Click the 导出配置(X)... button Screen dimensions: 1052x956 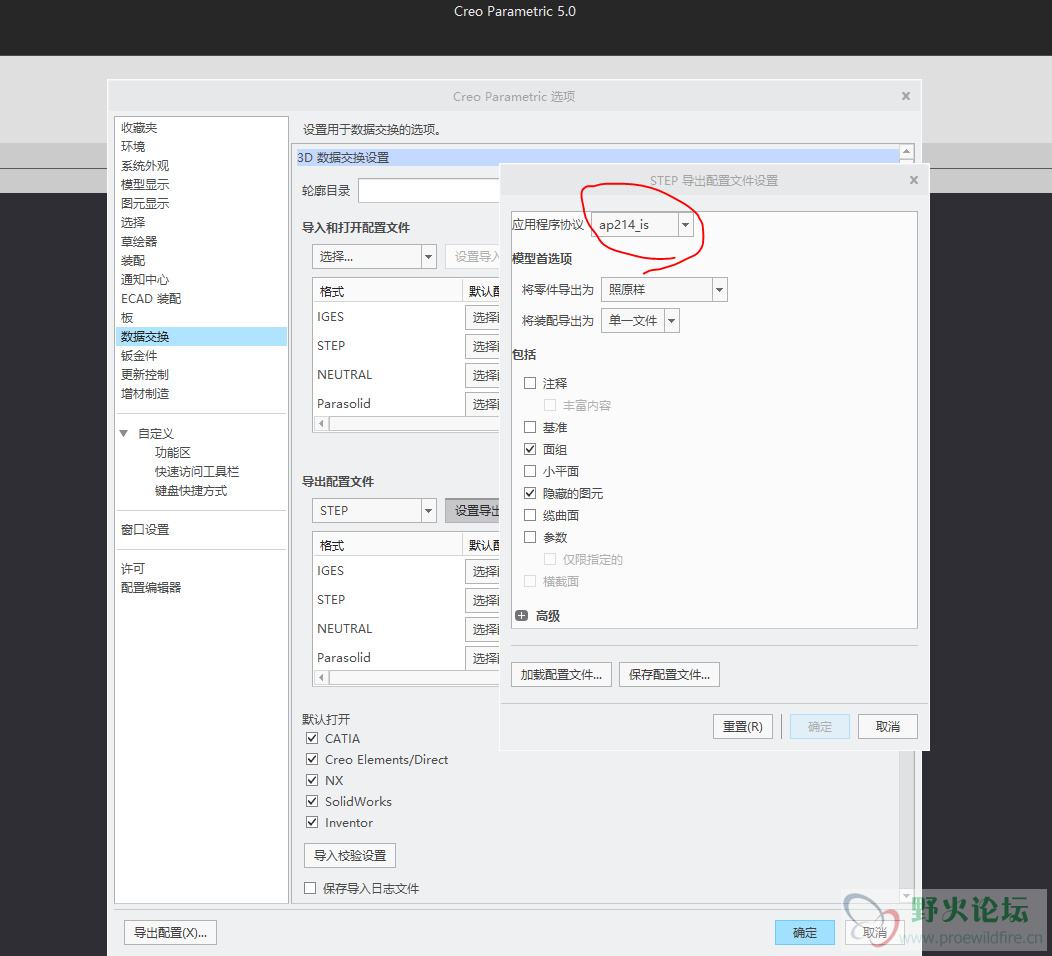click(x=170, y=933)
